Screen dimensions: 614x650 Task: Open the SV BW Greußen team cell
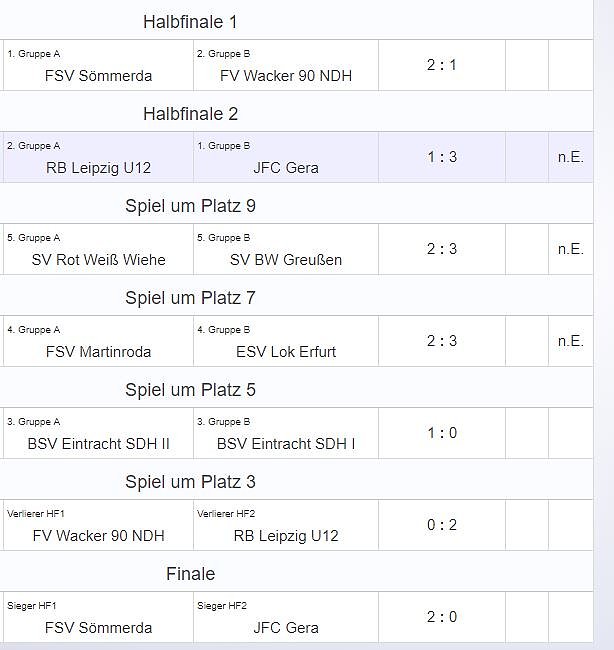pyautogui.click(x=286, y=260)
